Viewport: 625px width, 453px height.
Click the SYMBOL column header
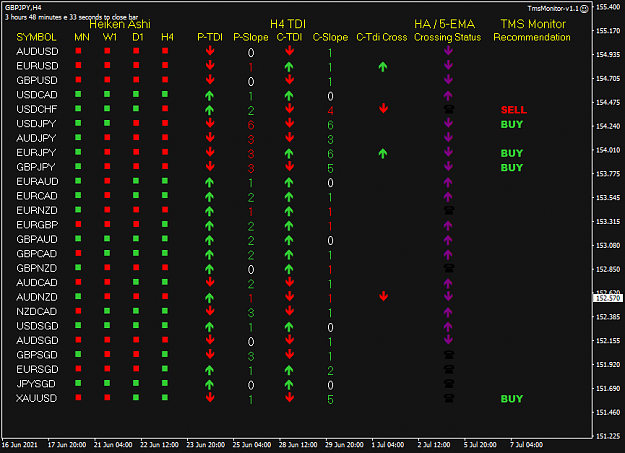(x=36, y=37)
